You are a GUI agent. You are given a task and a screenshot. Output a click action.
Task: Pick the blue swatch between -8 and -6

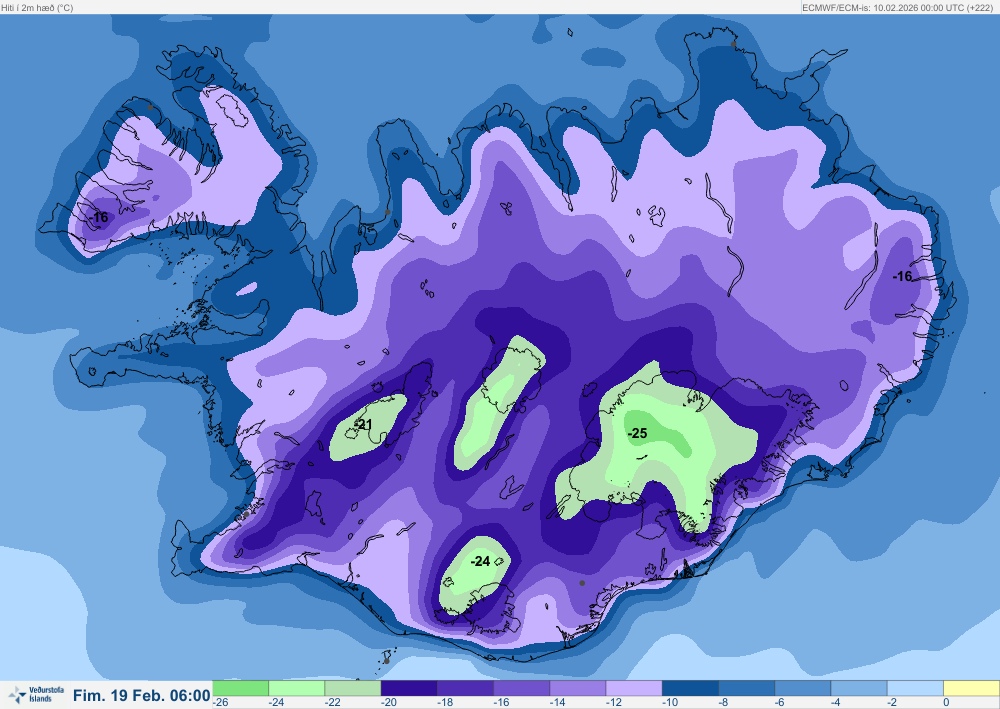pyautogui.click(x=746, y=688)
